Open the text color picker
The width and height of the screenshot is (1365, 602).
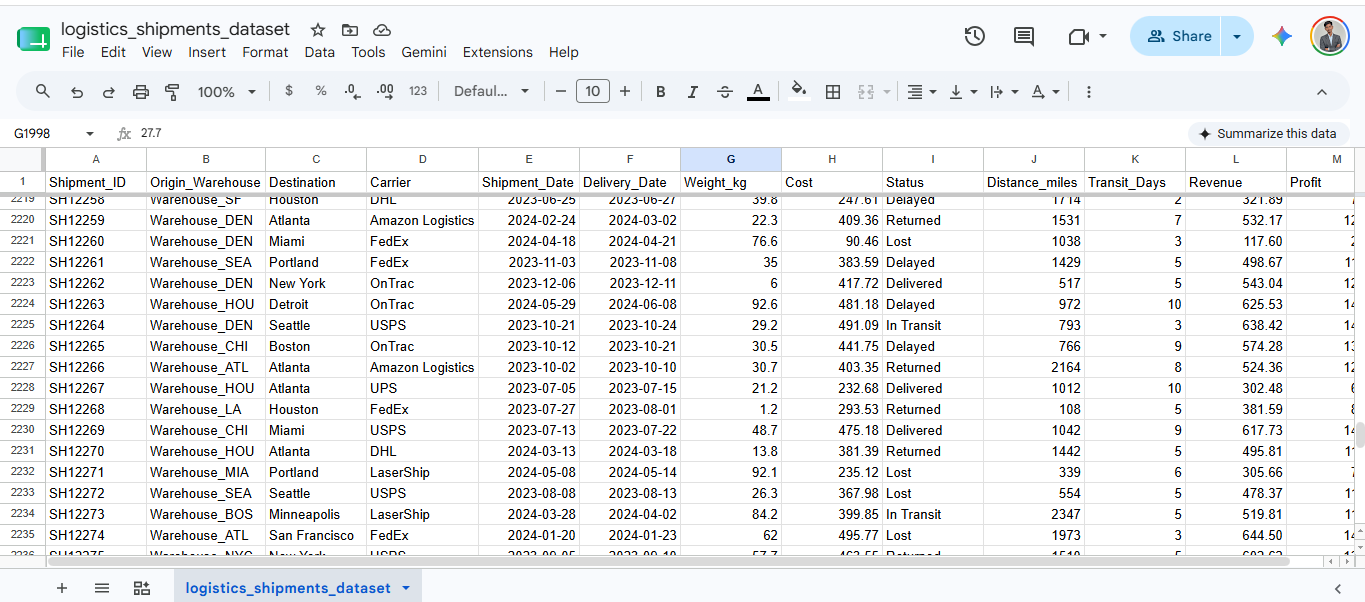tap(758, 91)
